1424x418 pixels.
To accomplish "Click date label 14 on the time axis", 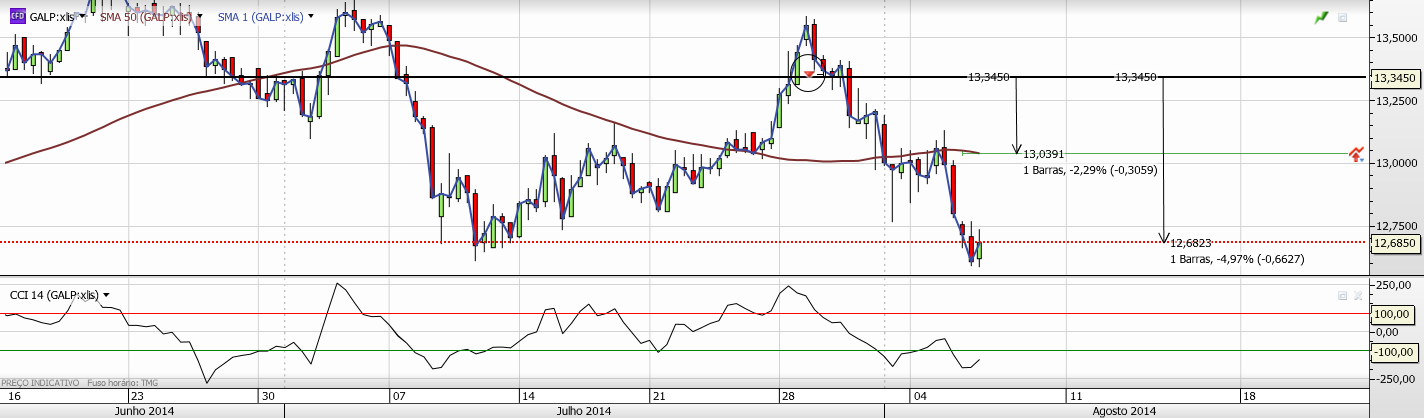I will (528, 395).
